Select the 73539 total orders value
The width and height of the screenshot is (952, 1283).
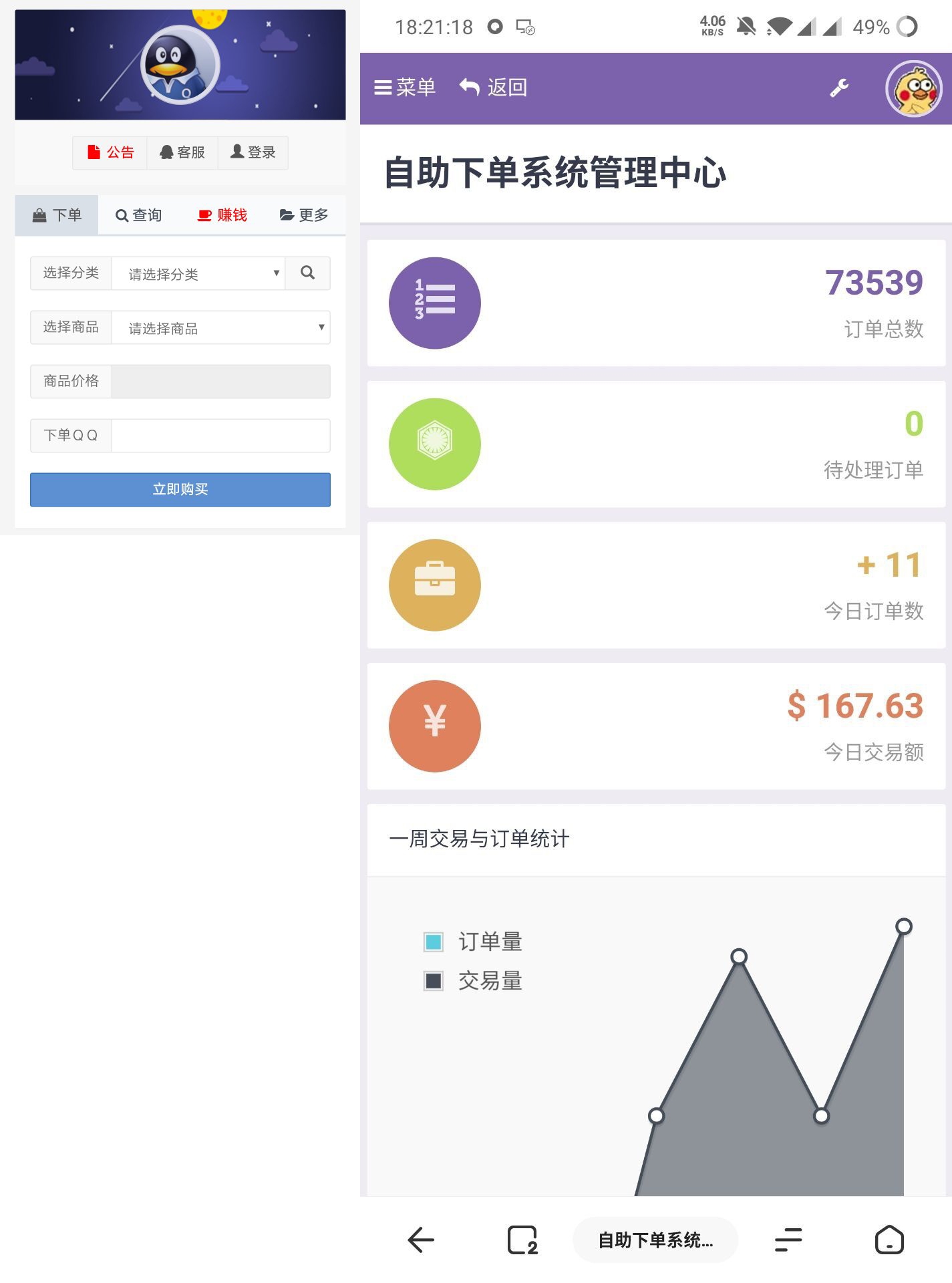coord(874,283)
